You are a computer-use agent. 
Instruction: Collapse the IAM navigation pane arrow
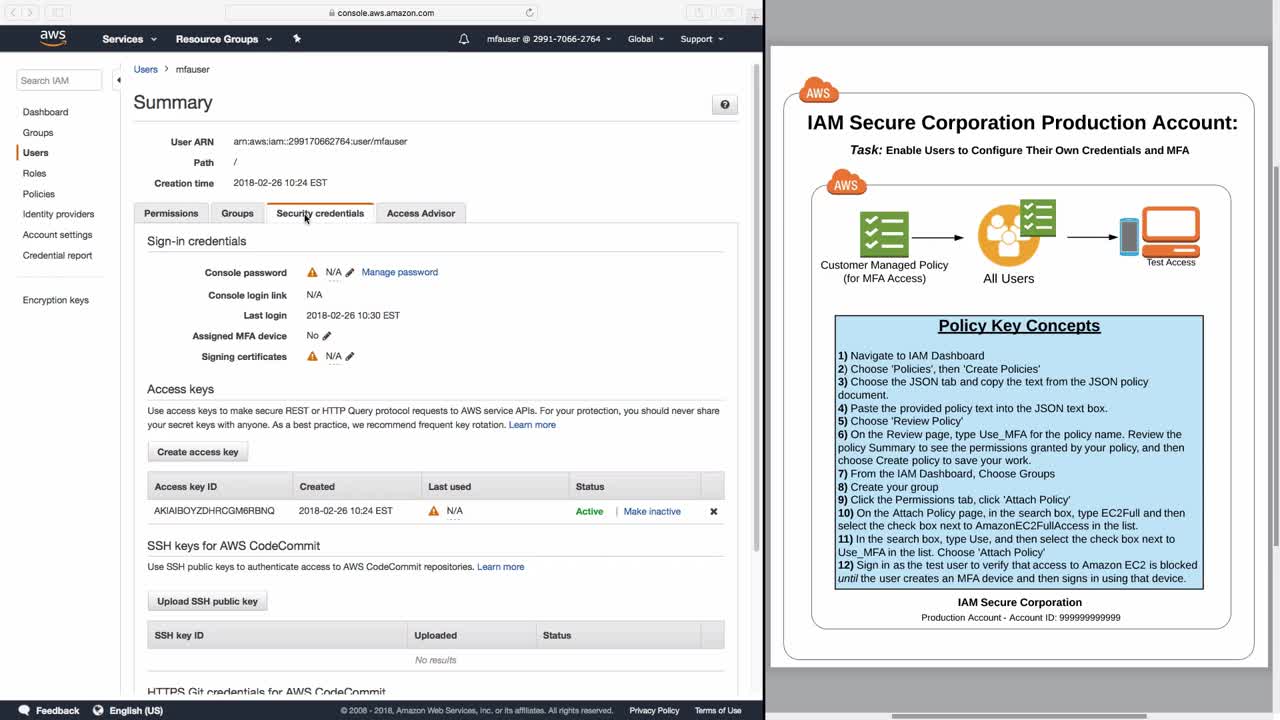(x=118, y=80)
